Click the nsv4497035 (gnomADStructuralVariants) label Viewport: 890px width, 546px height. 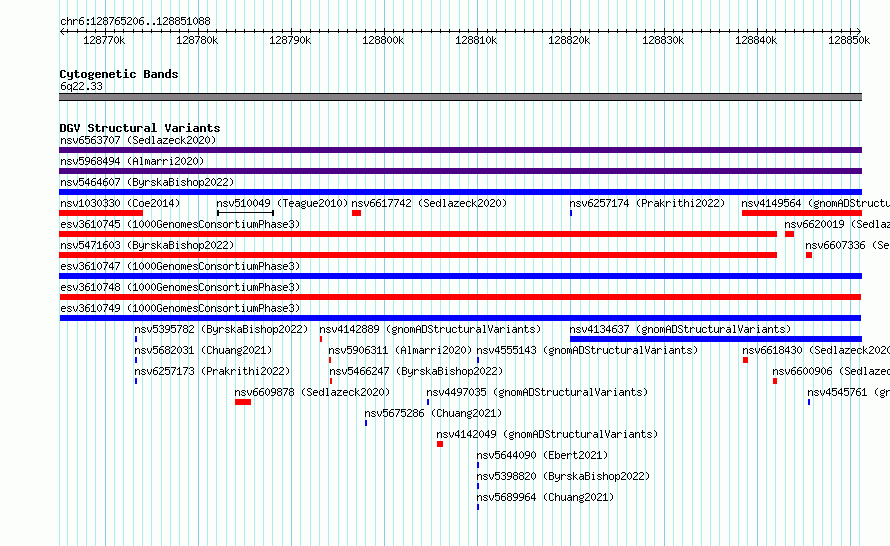point(537,392)
